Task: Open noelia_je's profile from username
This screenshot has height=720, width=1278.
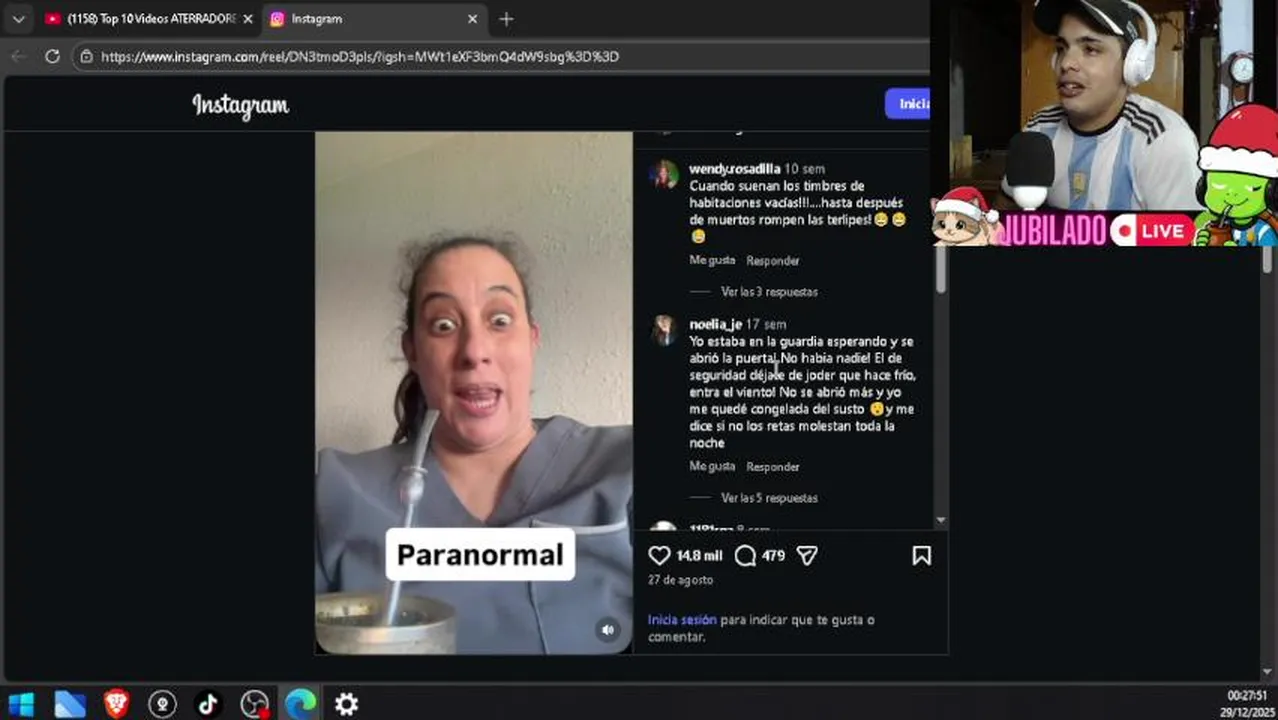Action: (715, 325)
